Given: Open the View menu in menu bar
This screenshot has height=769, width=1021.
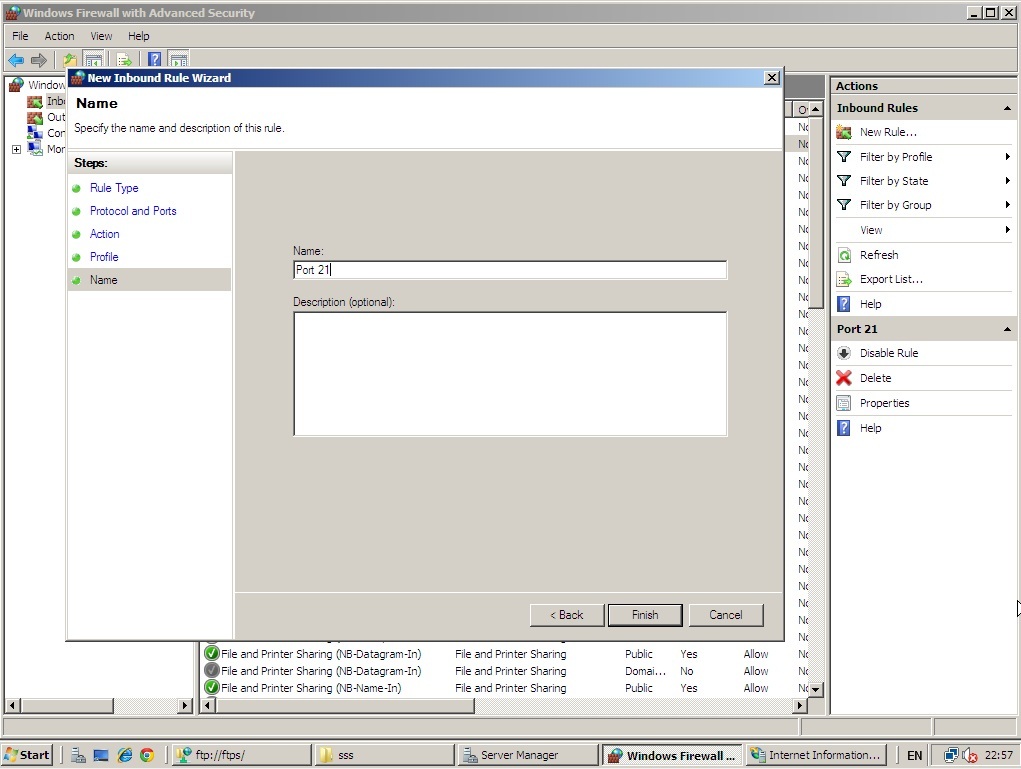Looking at the screenshot, I should click(101, 36).
